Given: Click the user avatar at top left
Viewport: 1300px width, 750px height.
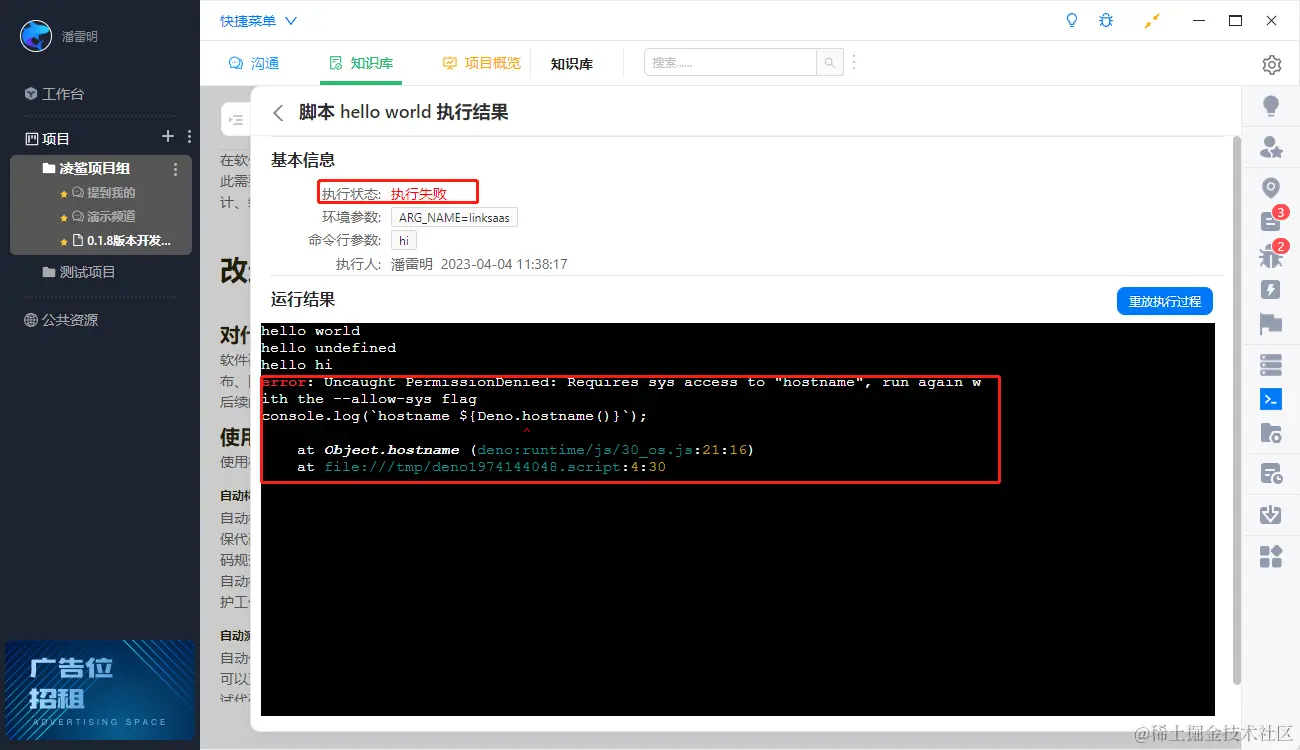Looking at the screenshot, I should tap(36, 36).
